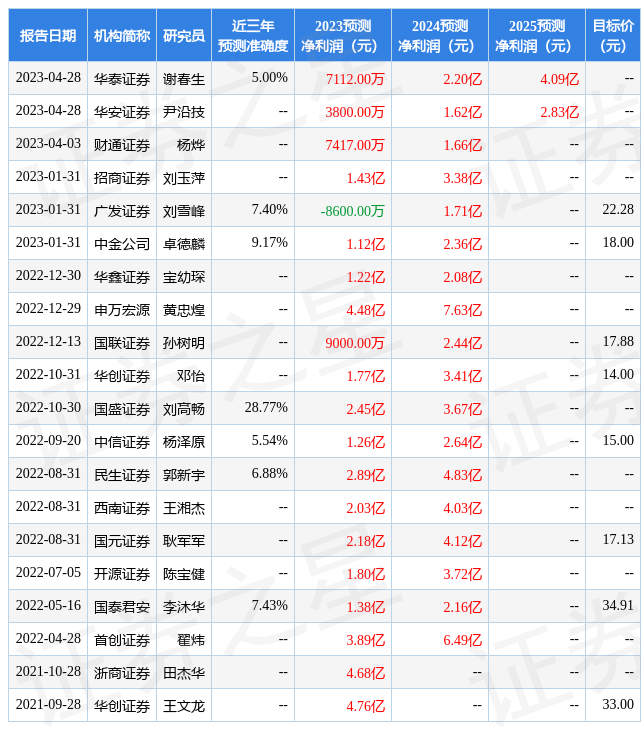This screenshot has height=730, width=641.
Task: Select 广发证券 institution cell
Action: coord(122,211)
